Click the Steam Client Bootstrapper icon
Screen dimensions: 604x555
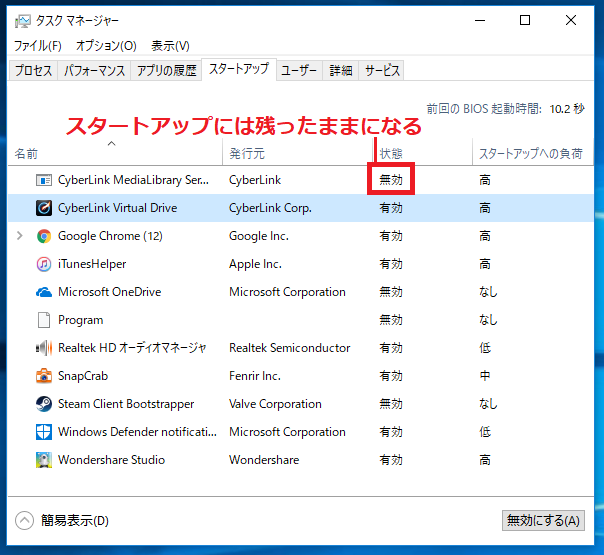coord(44,404)
